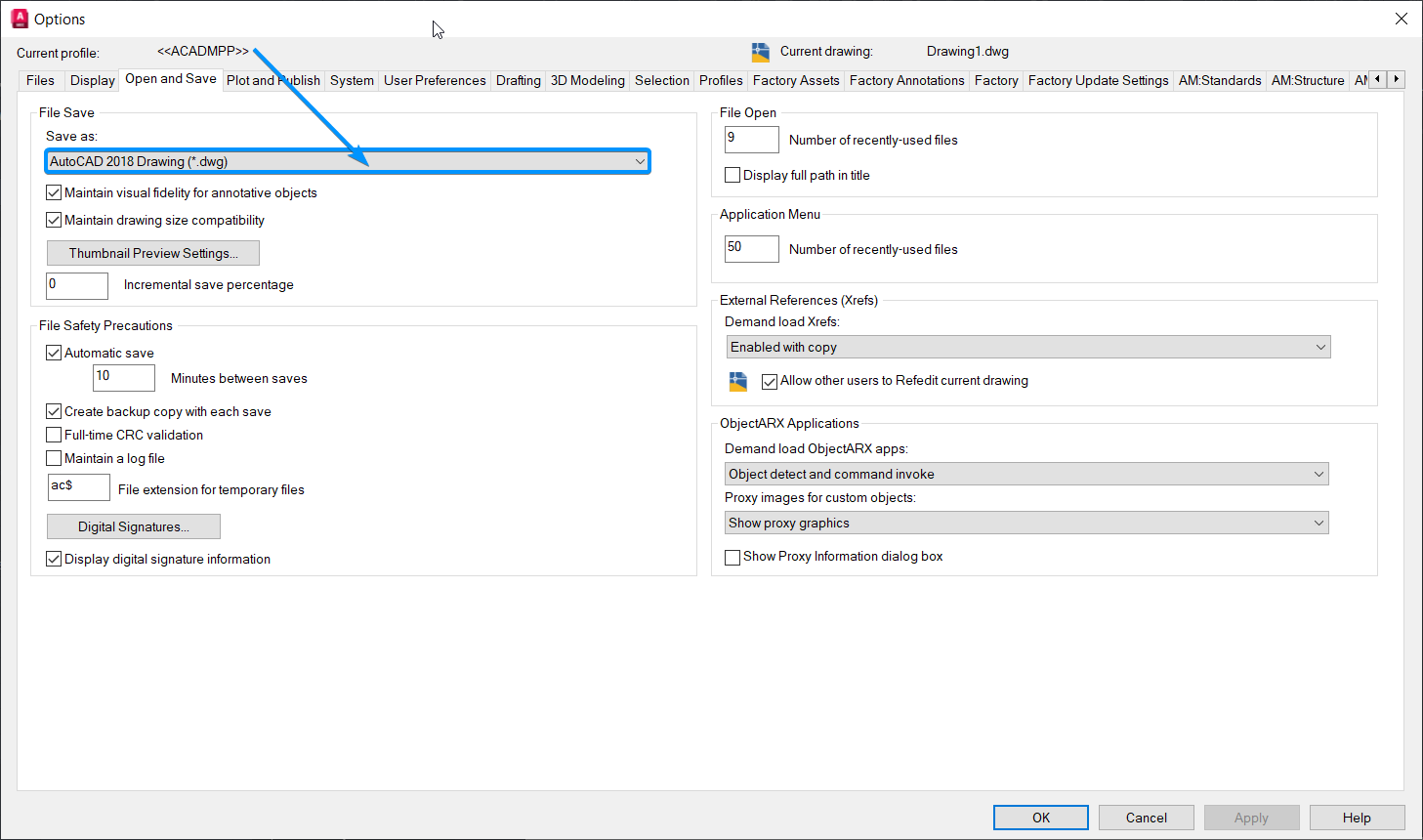The image size is (1423, 840).
Task: Open the Digital Signatures dialog
Action: tap(133, 525)
